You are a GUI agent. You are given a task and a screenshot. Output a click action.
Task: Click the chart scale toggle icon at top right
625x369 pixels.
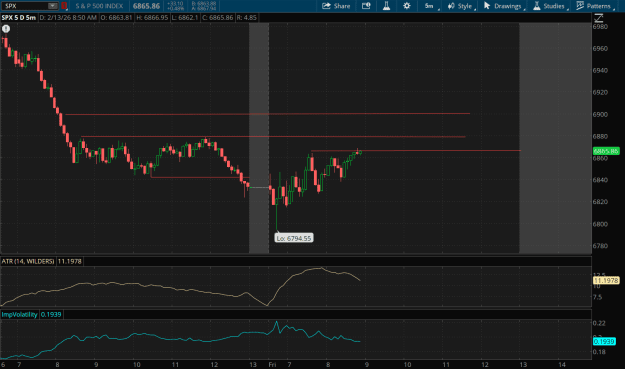pos(599,18)
